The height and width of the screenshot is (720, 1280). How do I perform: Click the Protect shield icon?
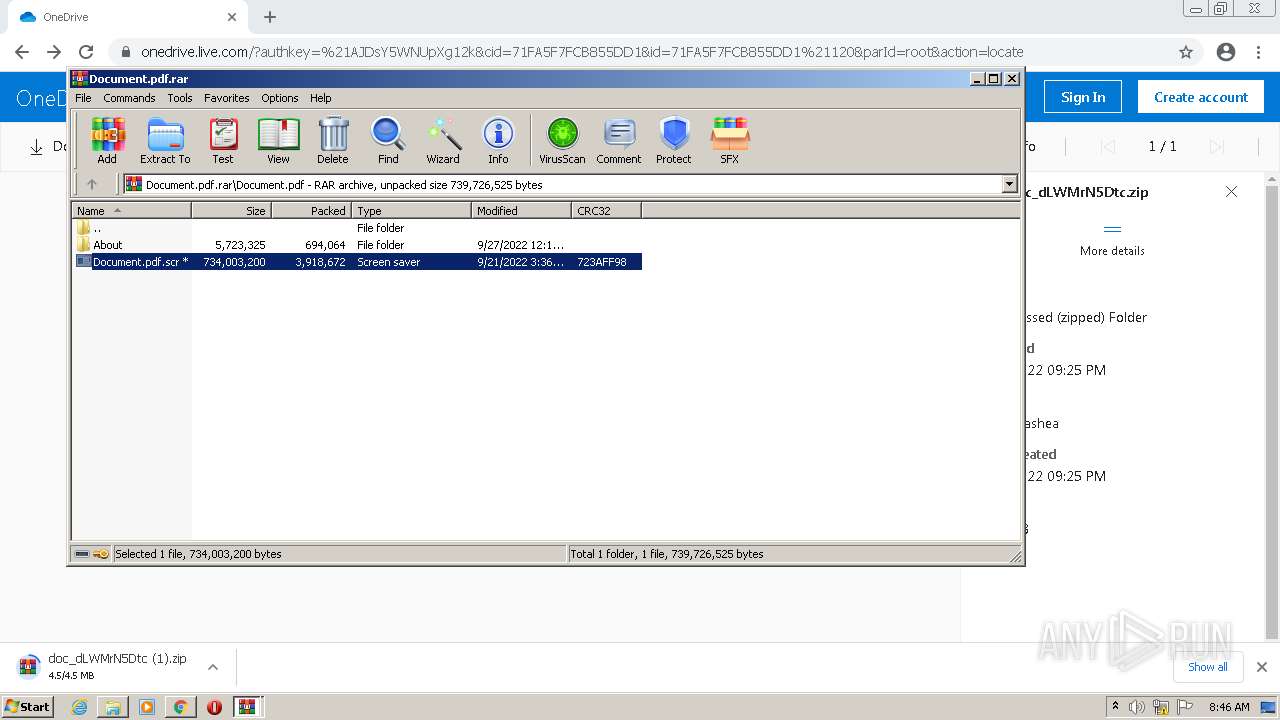tap(674, 140)
